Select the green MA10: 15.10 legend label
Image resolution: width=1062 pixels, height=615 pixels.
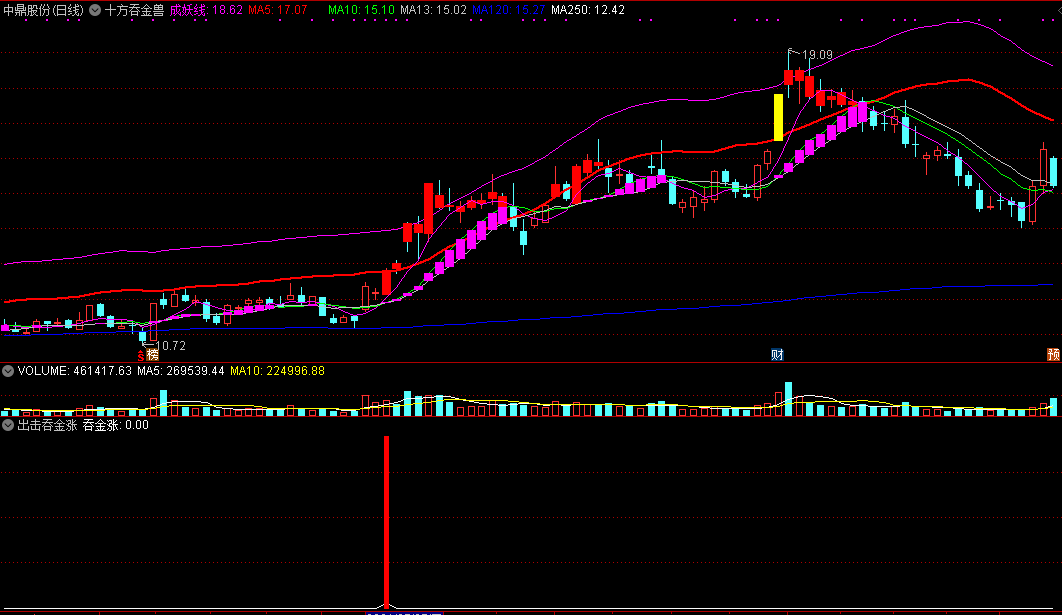[361, 10]
